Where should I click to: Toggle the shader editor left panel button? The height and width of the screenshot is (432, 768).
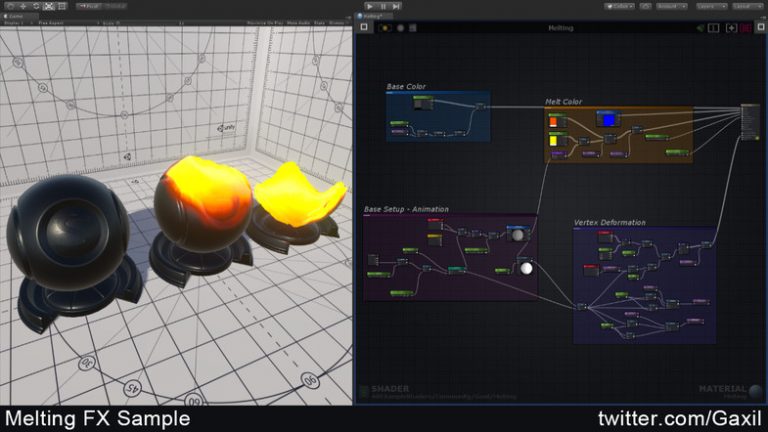364,27
